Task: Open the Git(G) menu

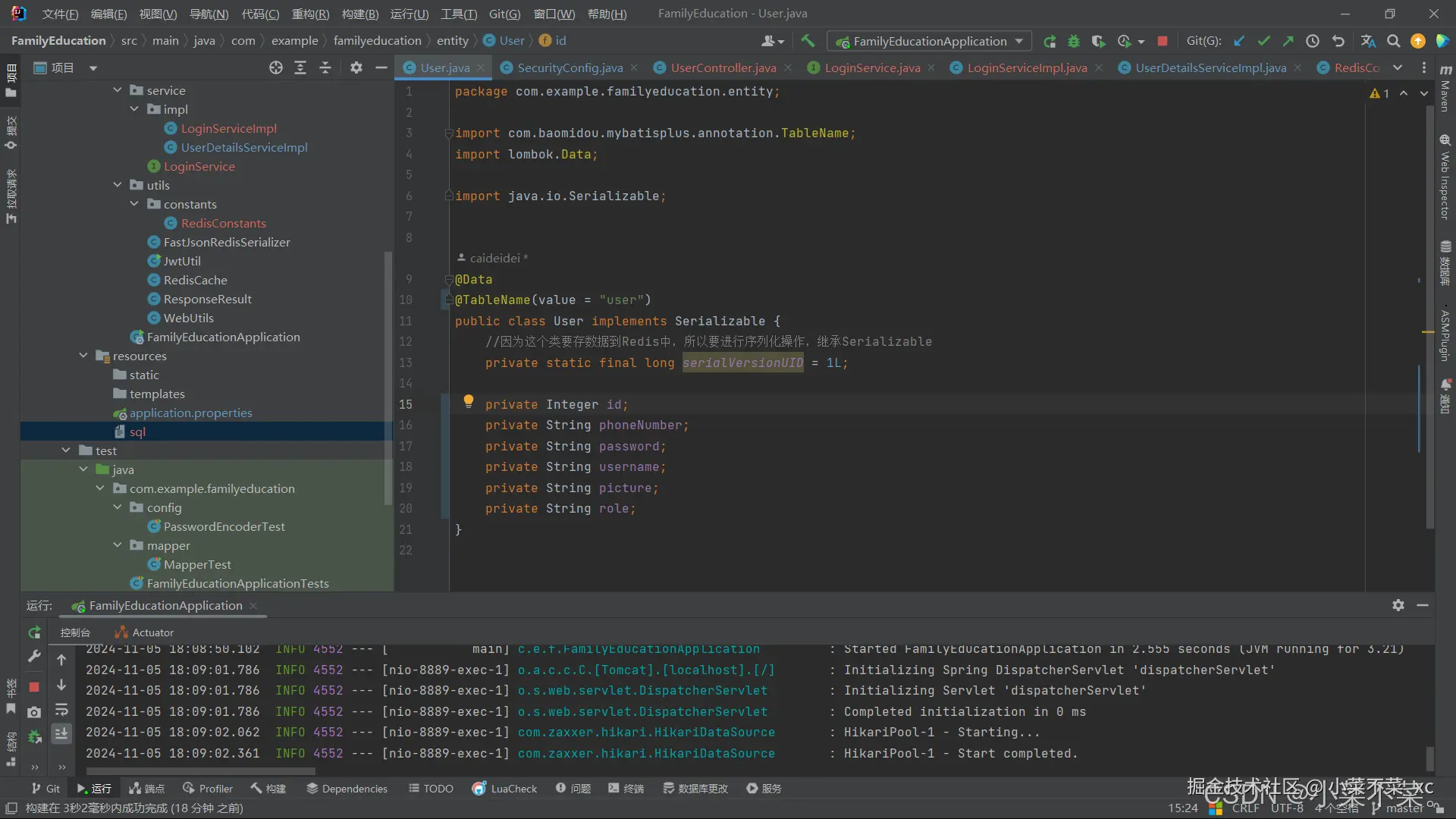Action: [504, 14]
